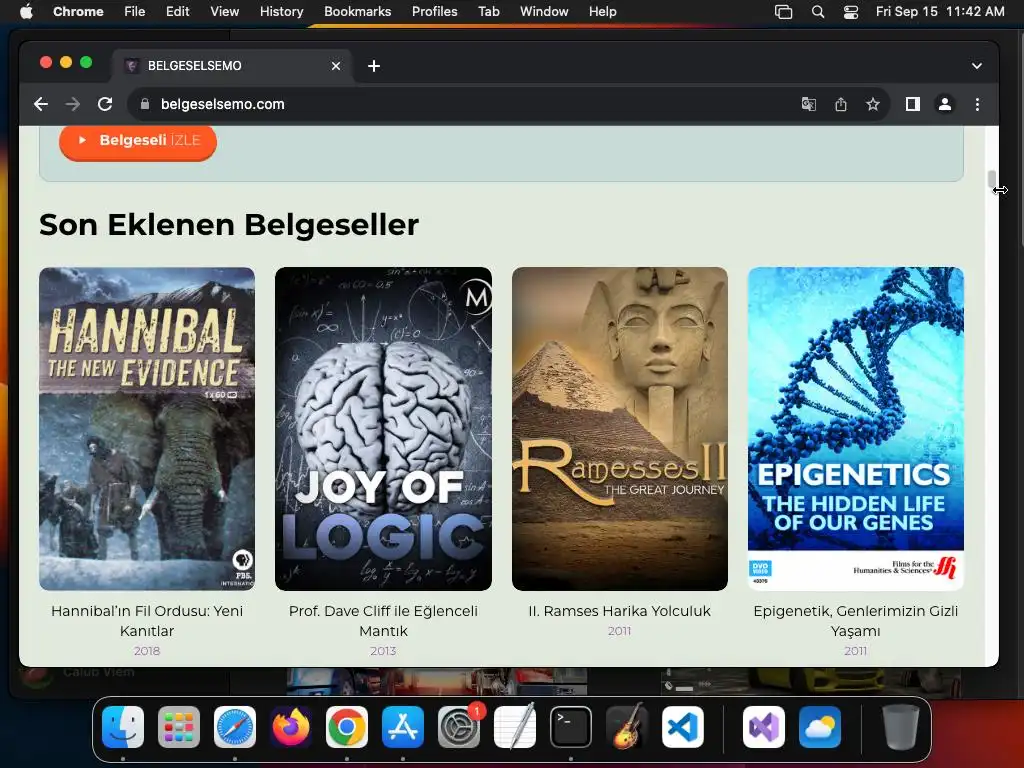The height and width of the screenshot is (768, 1024).
Task: Open Chrome side panel icon
Action: click(912, 104)
